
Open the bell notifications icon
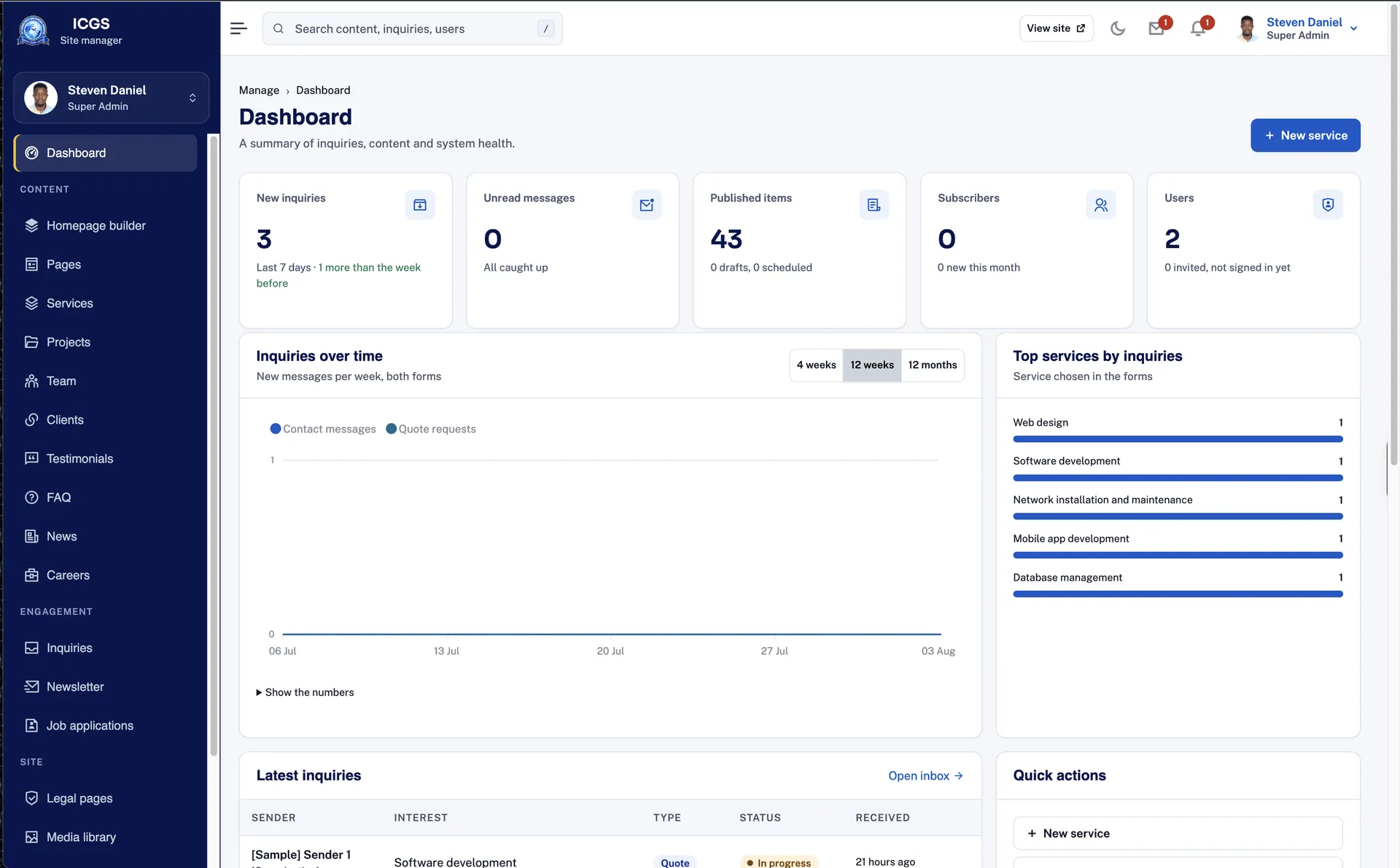pyautogui.click(x=1197, y=28)
